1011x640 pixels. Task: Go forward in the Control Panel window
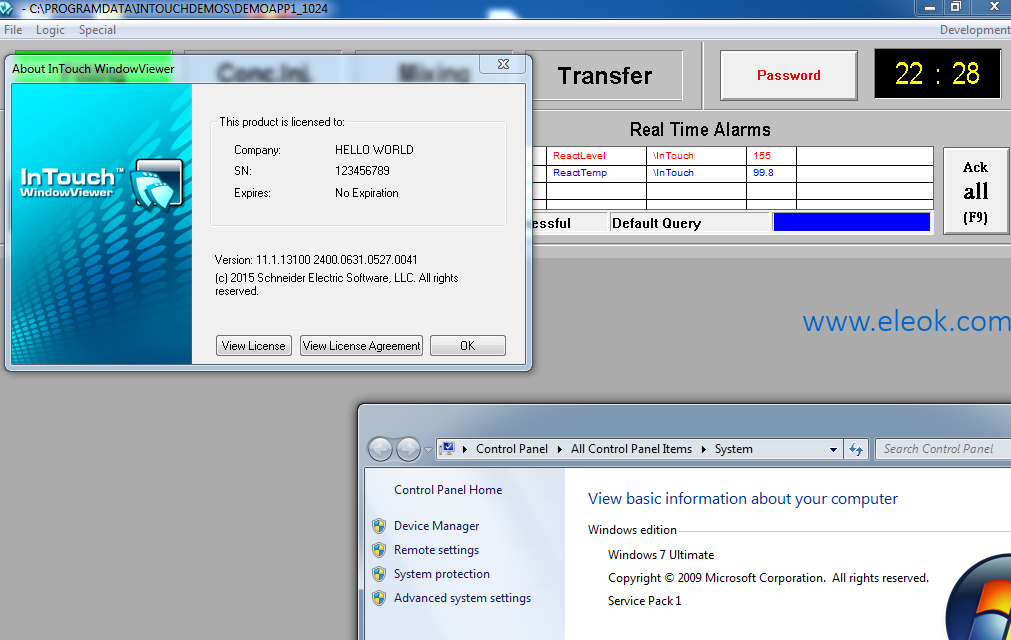(408, 449)
